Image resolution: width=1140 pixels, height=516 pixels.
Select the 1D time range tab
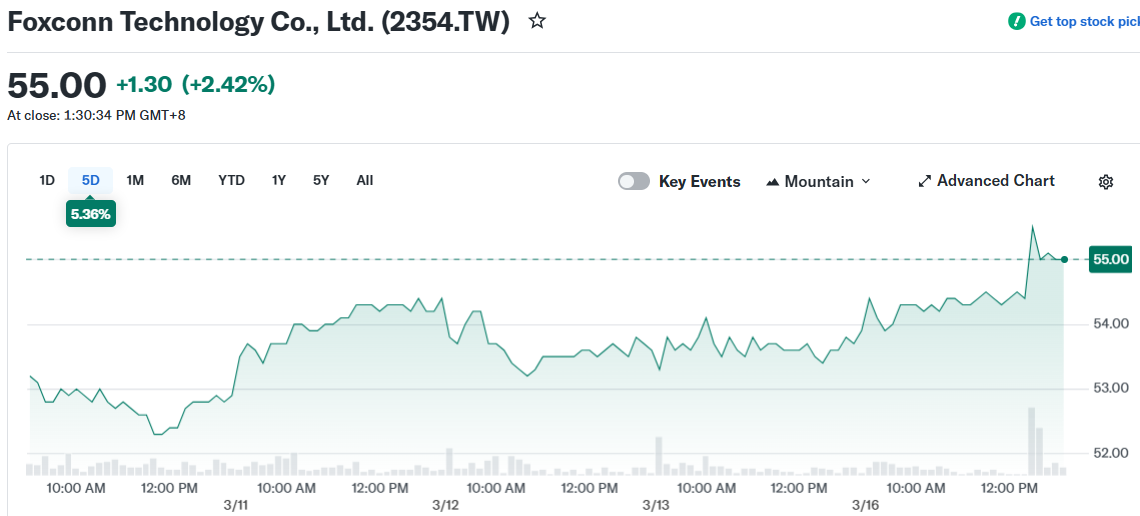click(47, 180)
